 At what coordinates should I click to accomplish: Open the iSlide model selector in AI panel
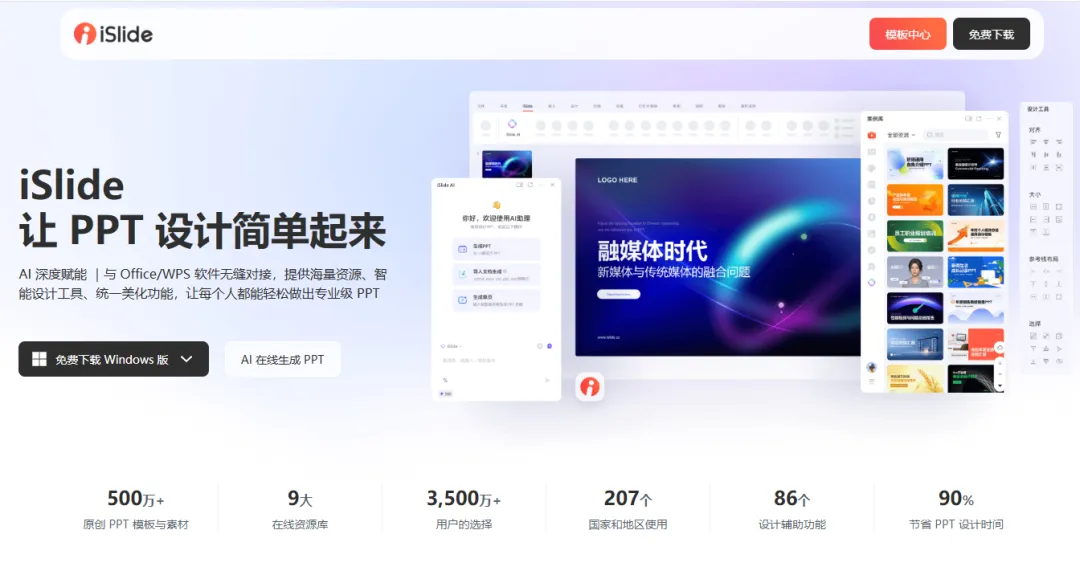(452, 346)
